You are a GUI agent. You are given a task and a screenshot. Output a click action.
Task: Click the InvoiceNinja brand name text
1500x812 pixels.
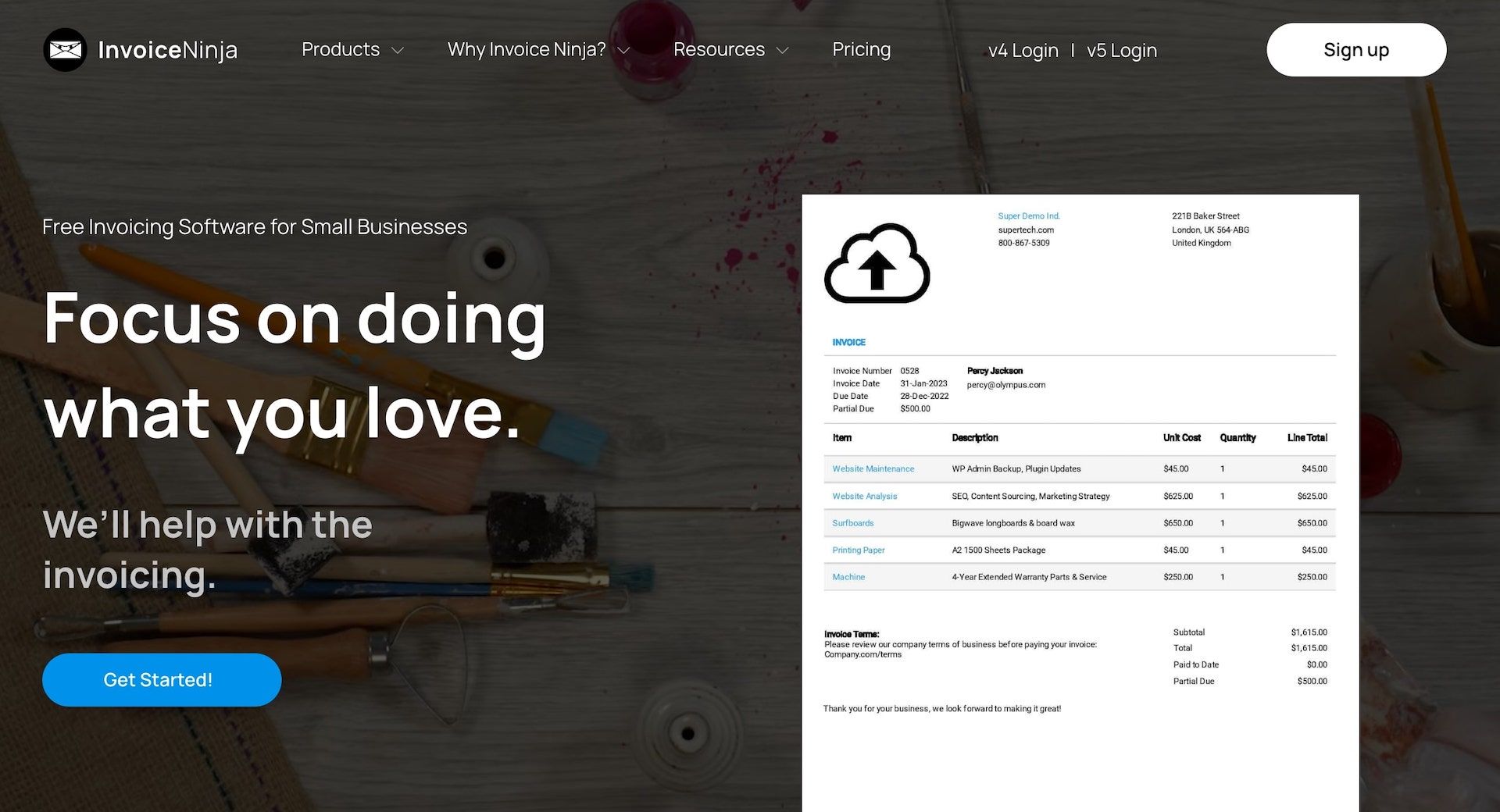167,50
